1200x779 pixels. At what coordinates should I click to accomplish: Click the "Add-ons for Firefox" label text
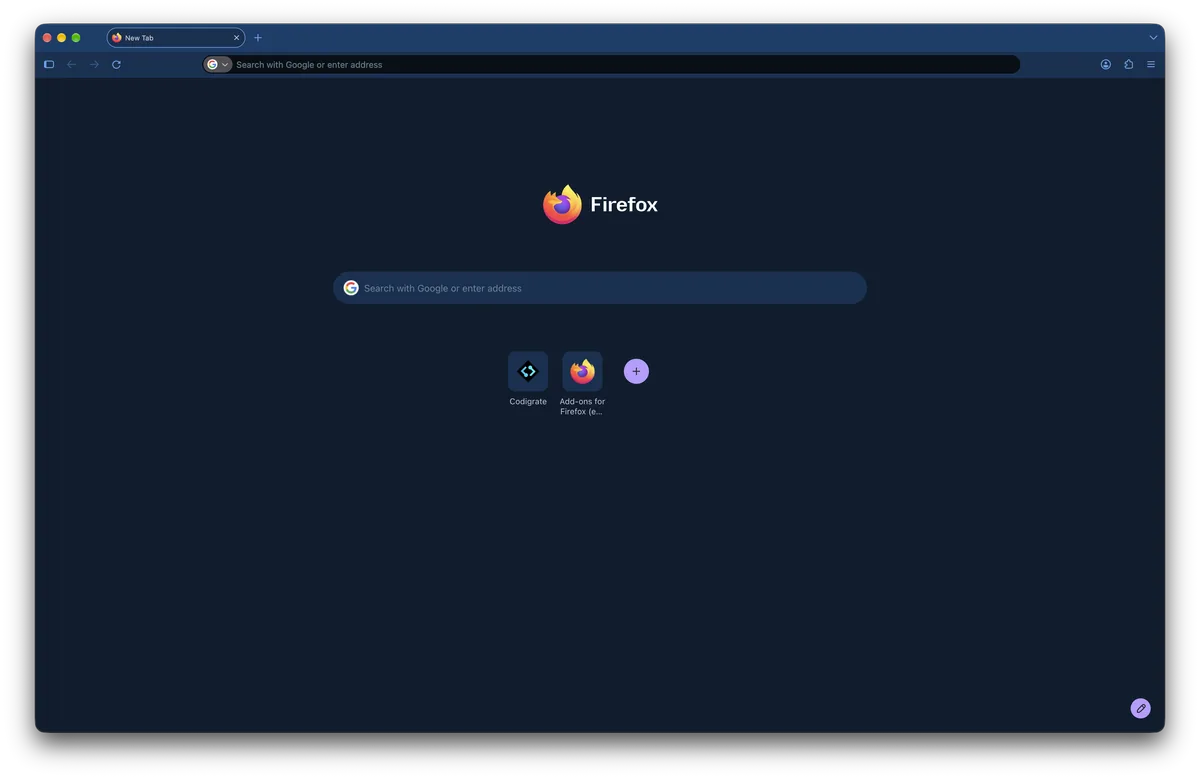click(x=582, y=407)
